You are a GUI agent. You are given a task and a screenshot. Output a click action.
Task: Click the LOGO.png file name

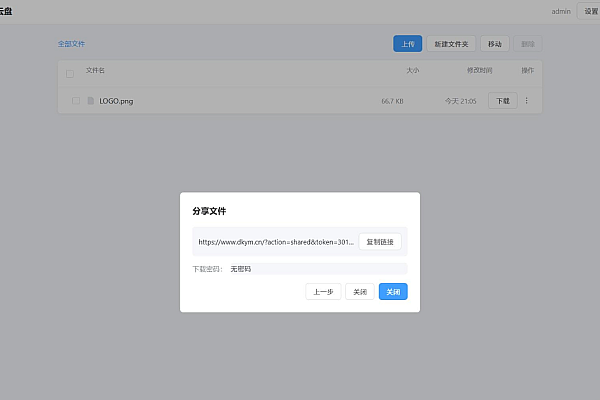116,101
